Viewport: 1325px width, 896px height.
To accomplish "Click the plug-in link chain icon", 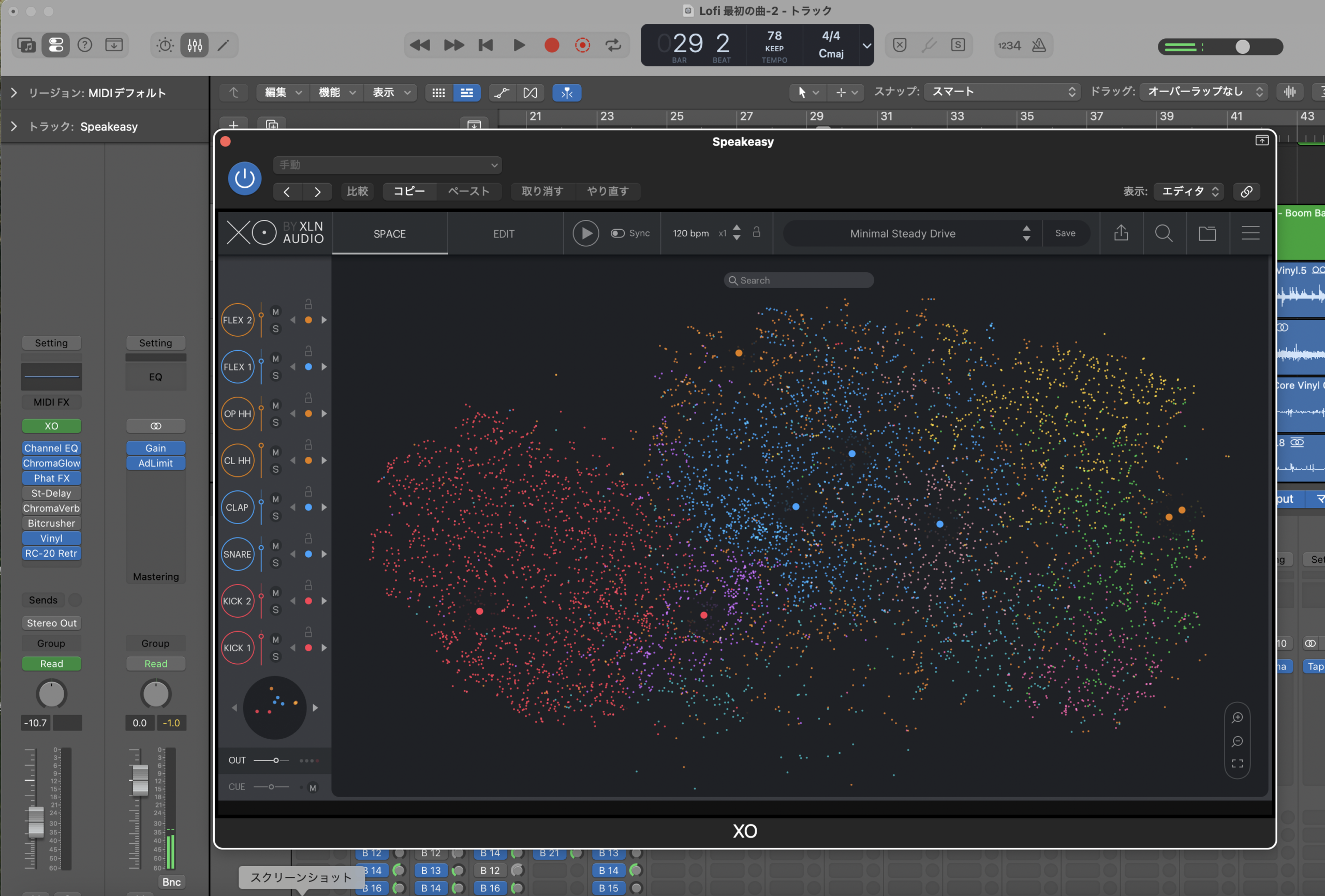I will tap(1246, 191).
